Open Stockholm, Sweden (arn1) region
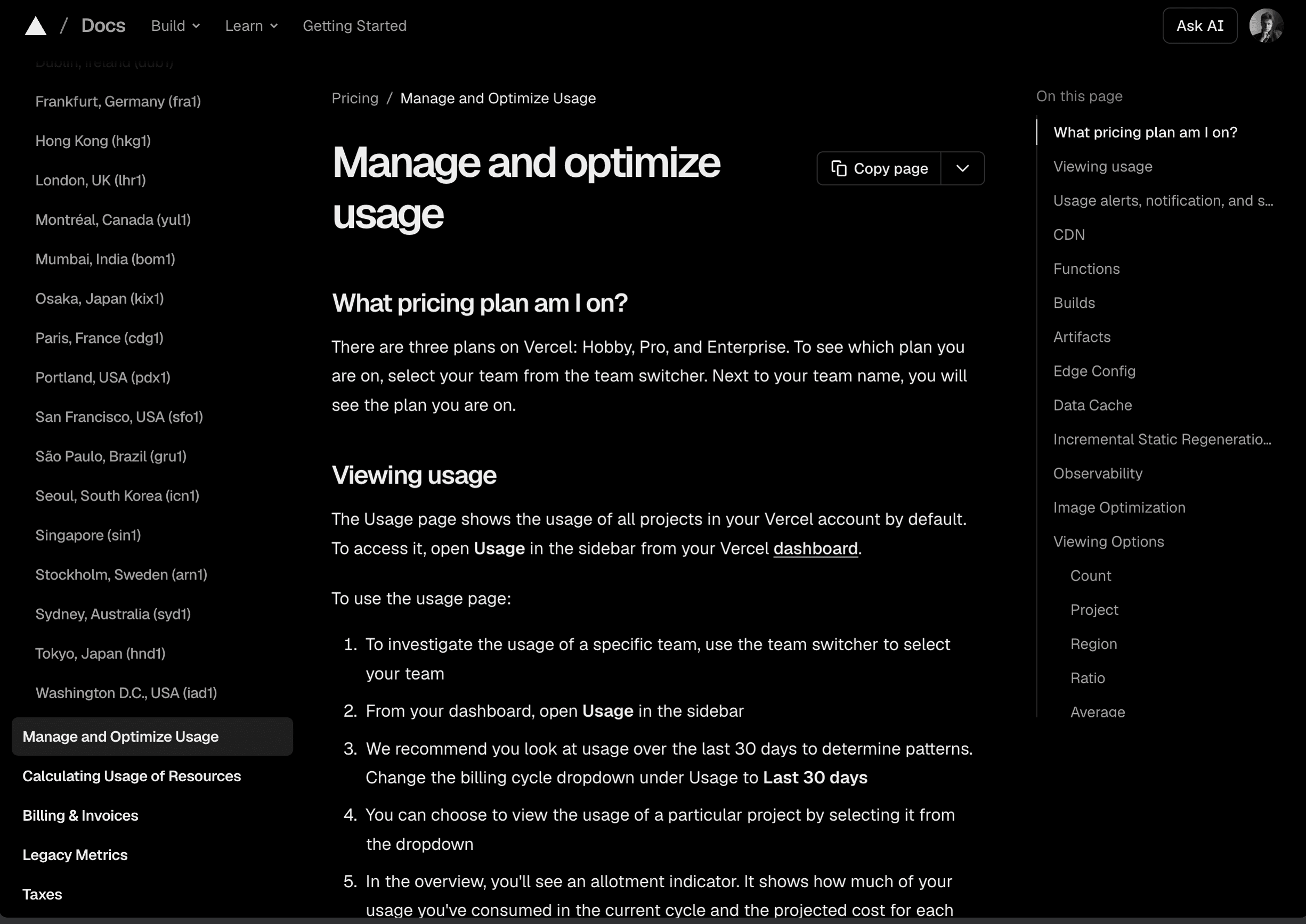 point(121,575)
